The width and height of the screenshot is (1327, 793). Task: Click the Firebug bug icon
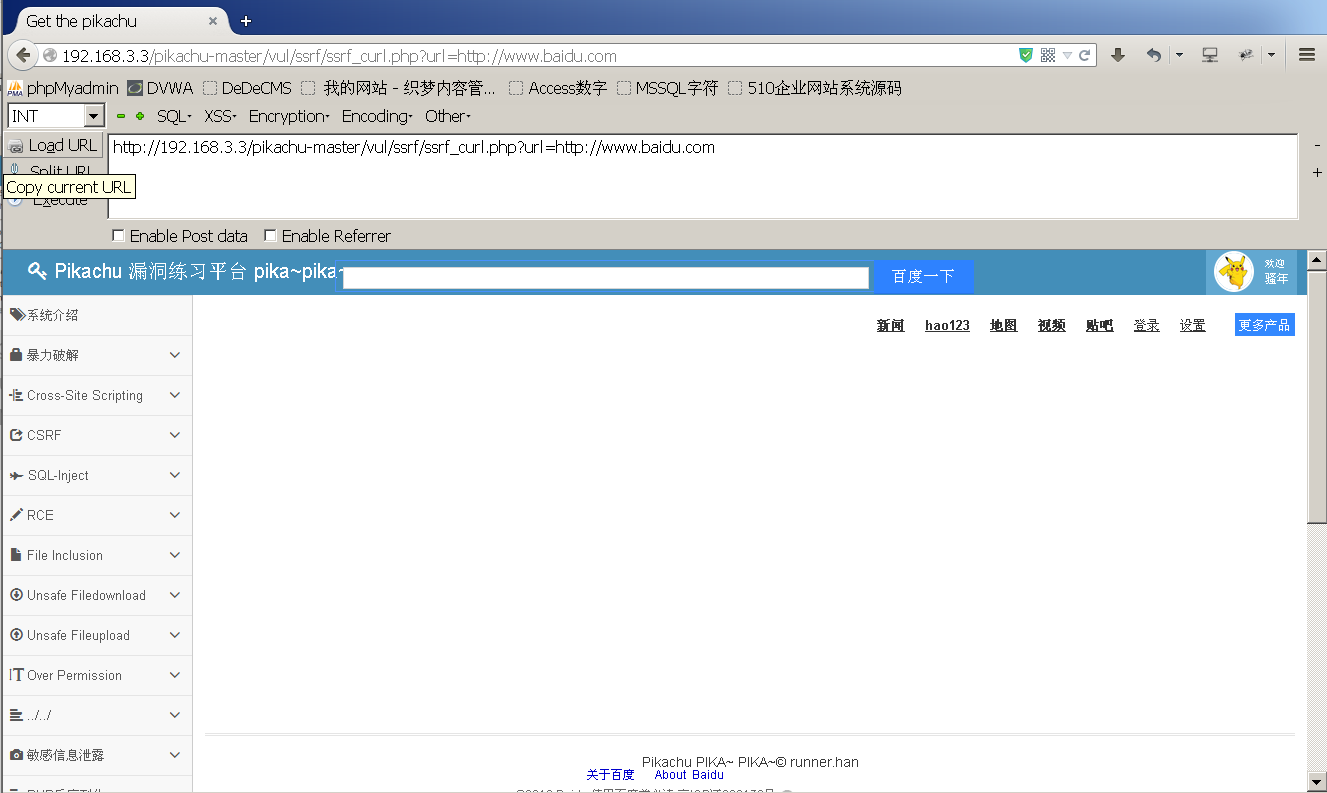coord(1246,56)
